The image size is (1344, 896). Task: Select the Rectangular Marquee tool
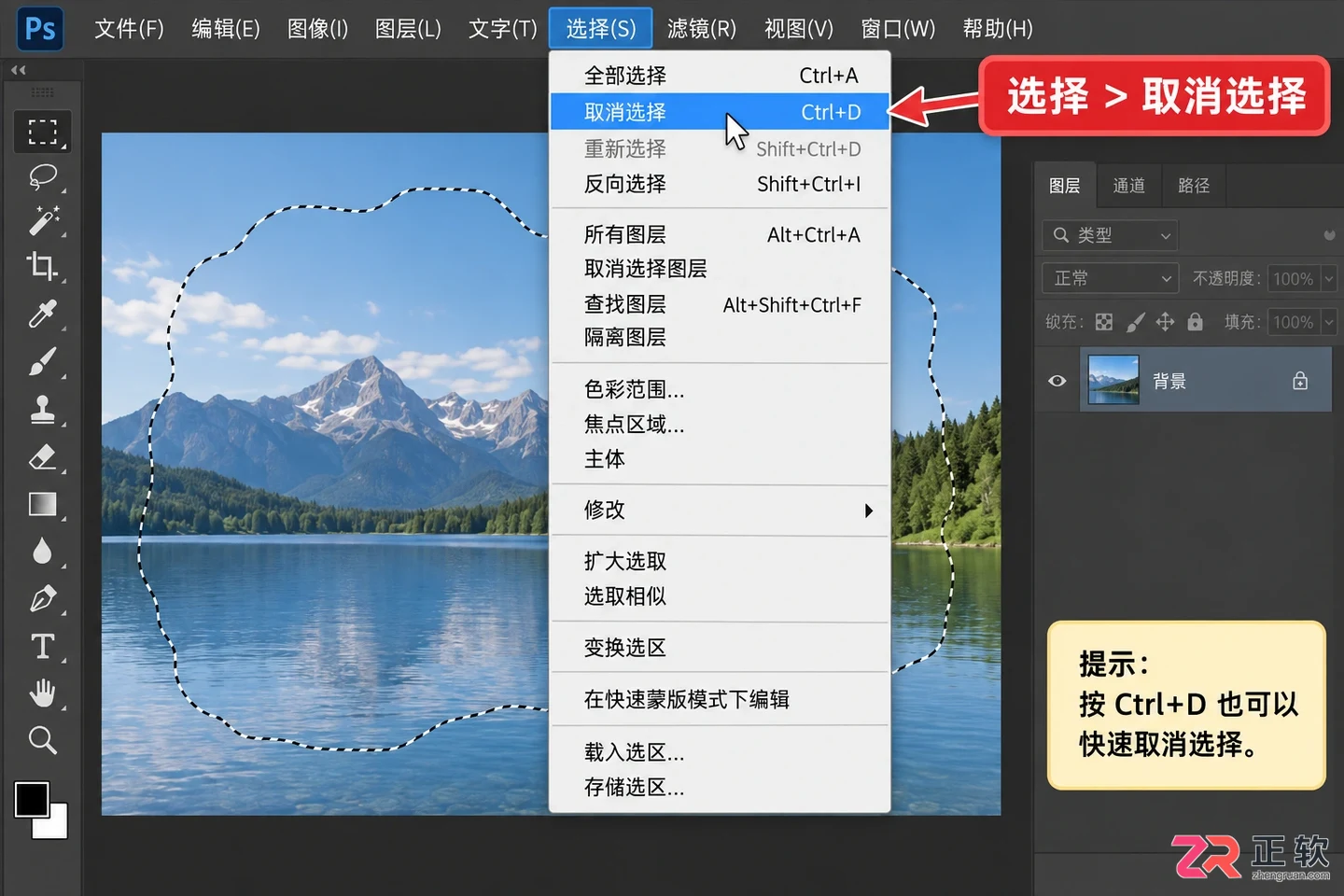click(x=42, y=132)
